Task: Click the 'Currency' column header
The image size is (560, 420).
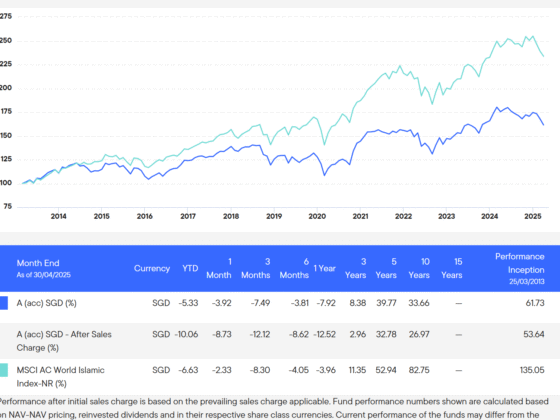Action: click(152, 269)
